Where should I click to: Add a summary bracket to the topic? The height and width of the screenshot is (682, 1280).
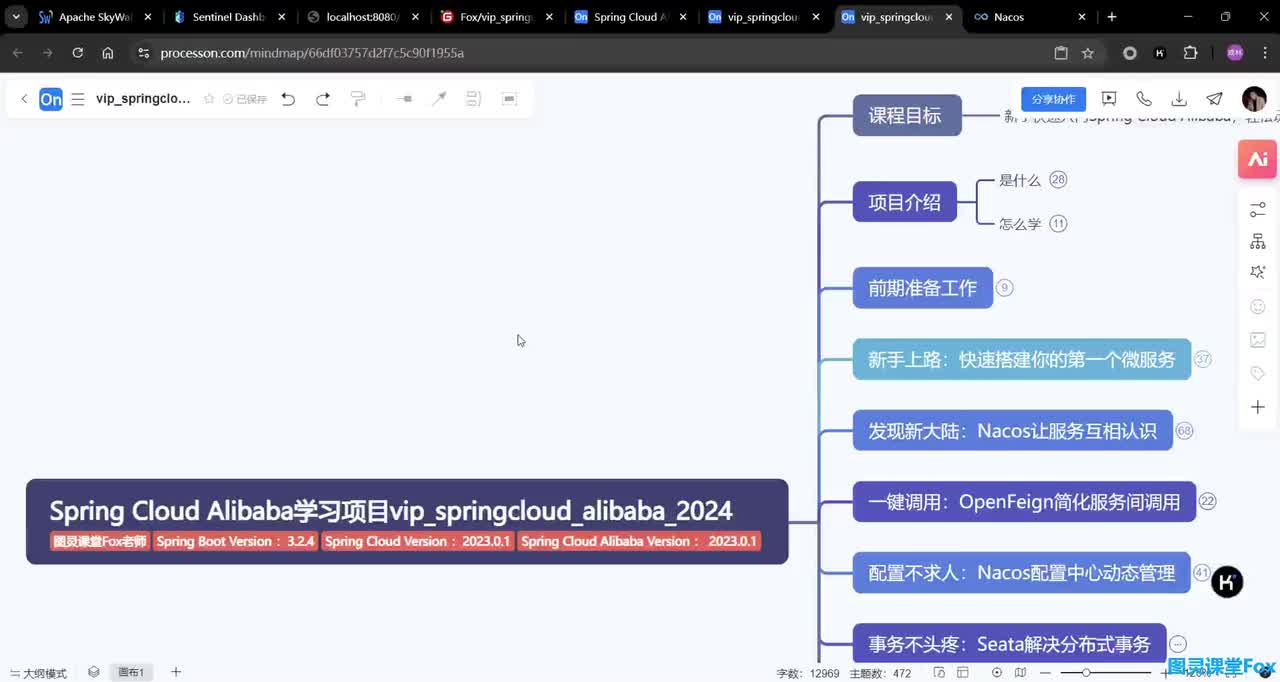click(x=474, y=99)
